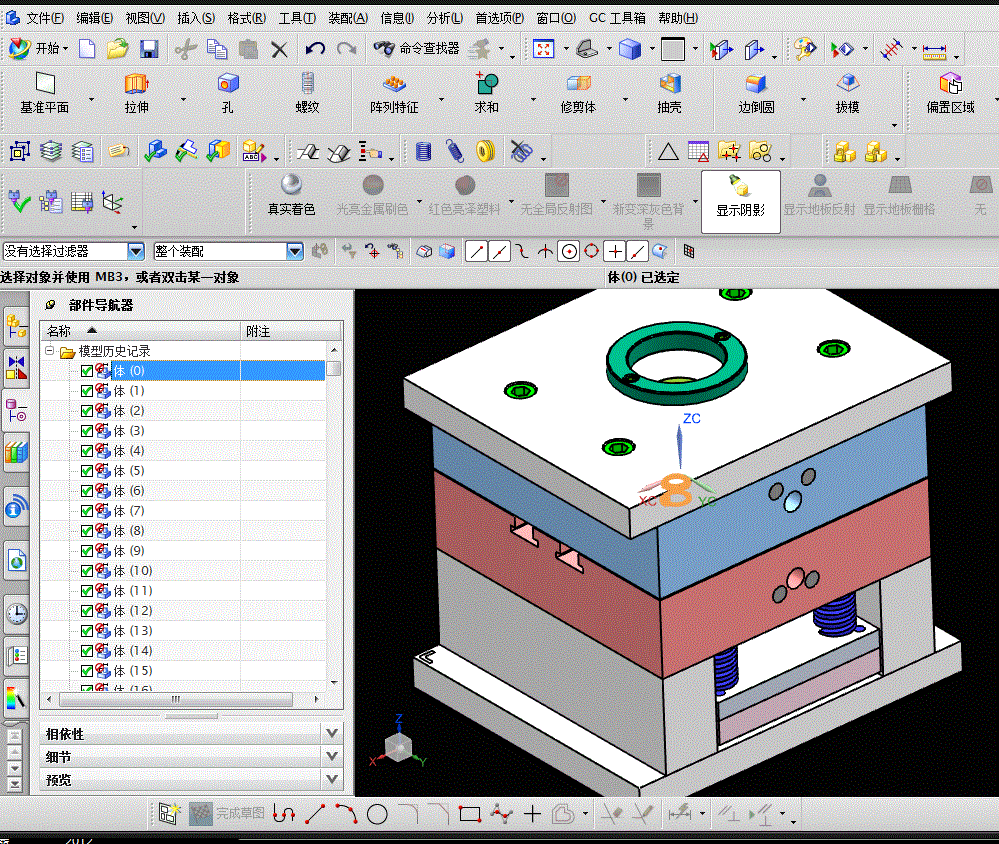This screenshot has width=999, height=844.
Task: Expand the 相依性 panel section
Action: point(332,733)
